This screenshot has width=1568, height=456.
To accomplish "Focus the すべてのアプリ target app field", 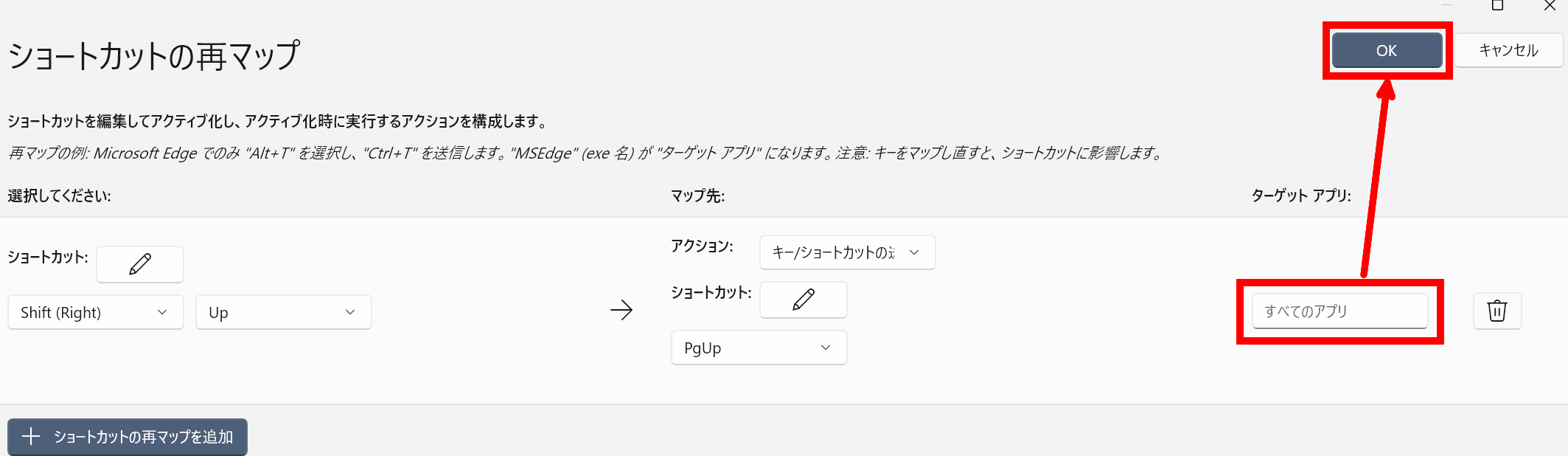I will point(1339,311).
